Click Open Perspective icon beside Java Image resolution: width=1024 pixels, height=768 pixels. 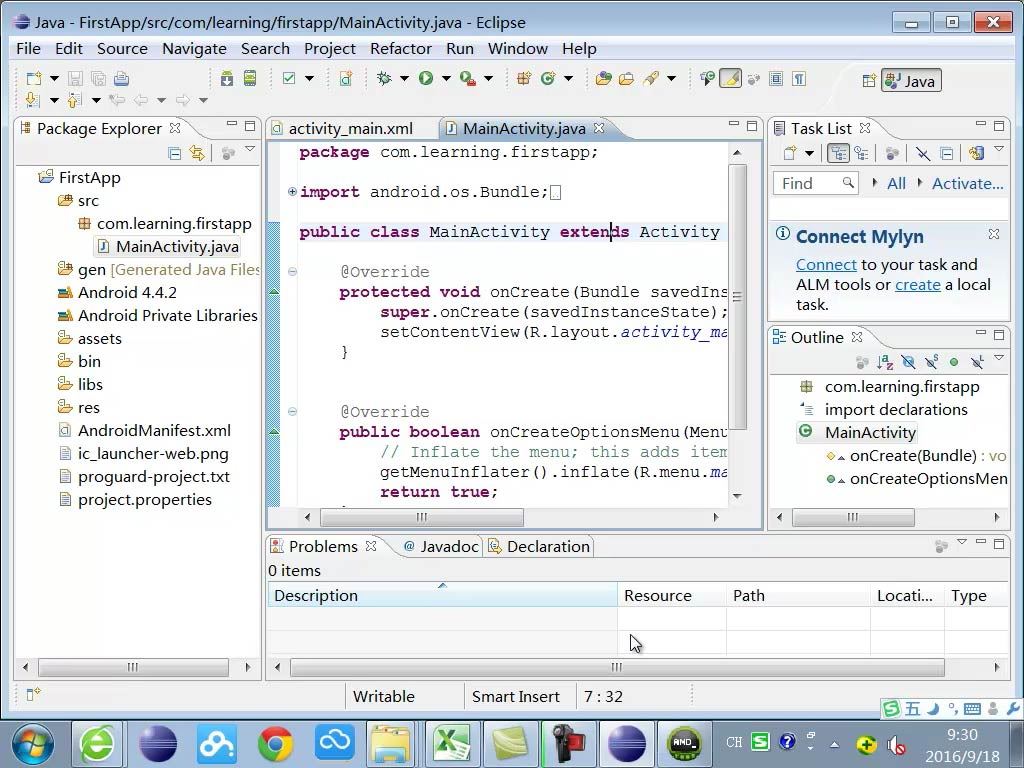pos(868,81)
